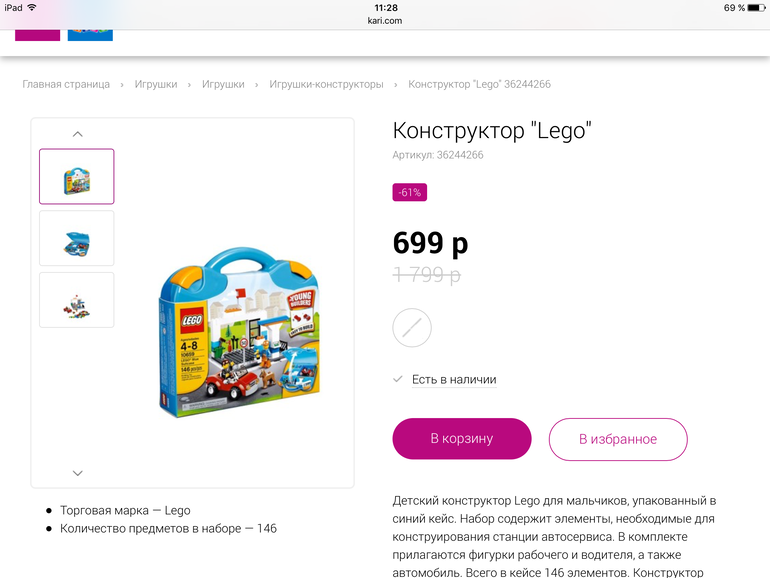Open second 'Игрушки' breadcrumb link
This screenshot has height=578, width=770.
coord(223,84)
